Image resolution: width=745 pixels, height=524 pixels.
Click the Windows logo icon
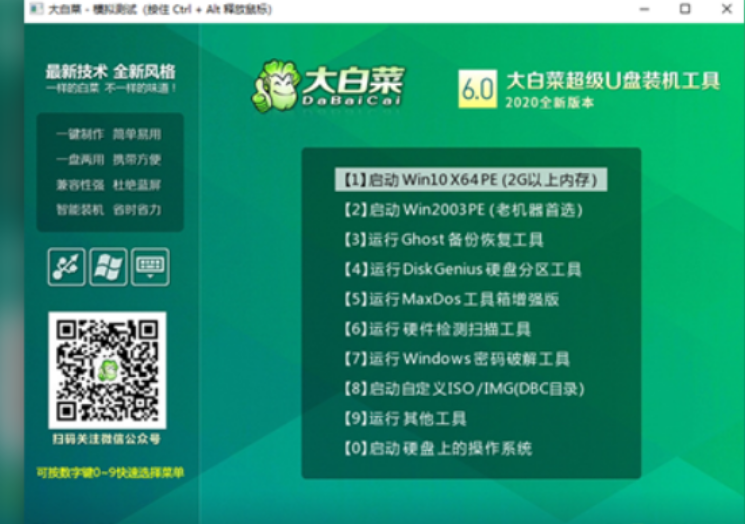(x=108, y=267)
